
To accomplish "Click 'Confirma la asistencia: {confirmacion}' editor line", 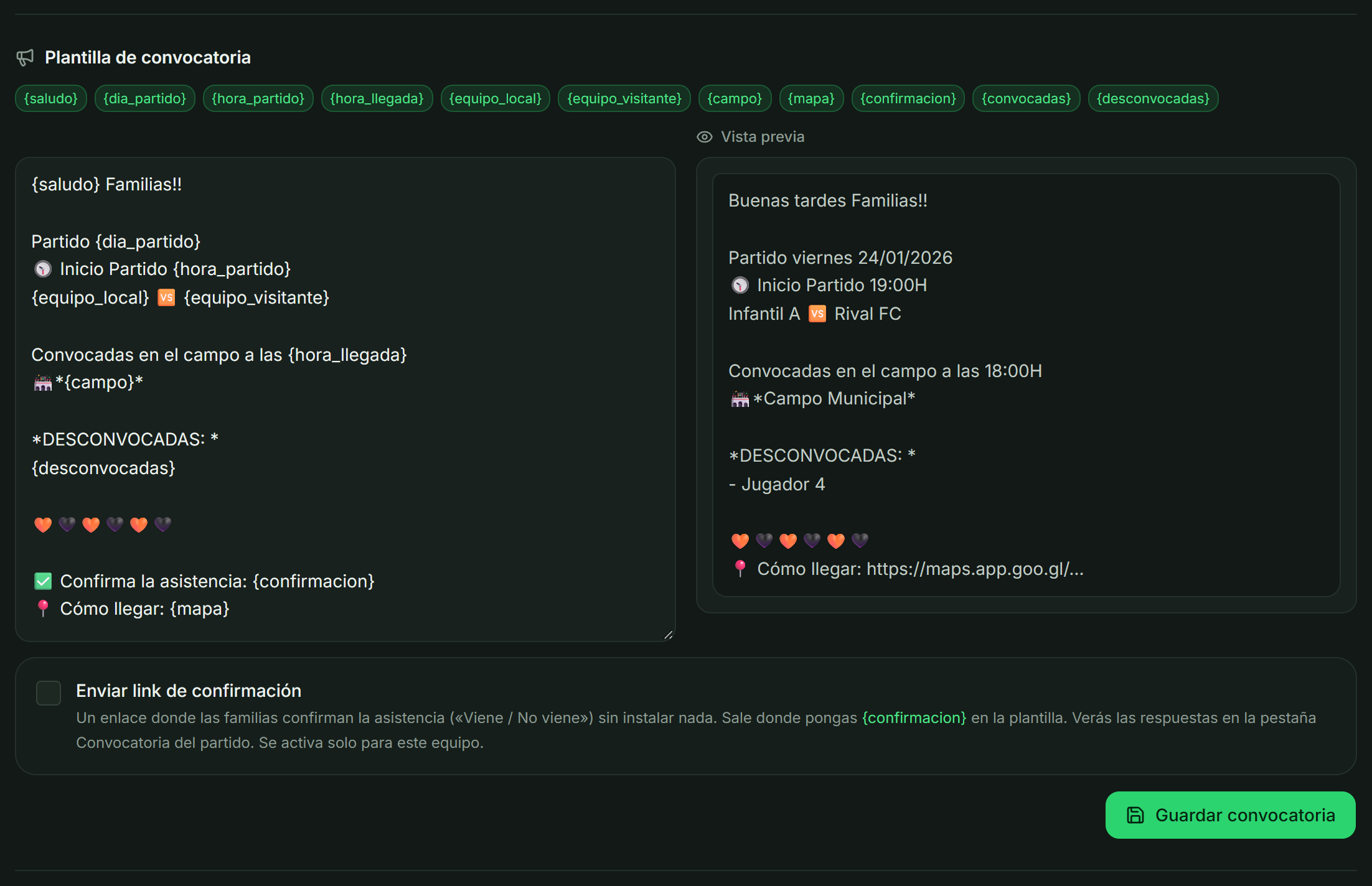I will point(204,581).
